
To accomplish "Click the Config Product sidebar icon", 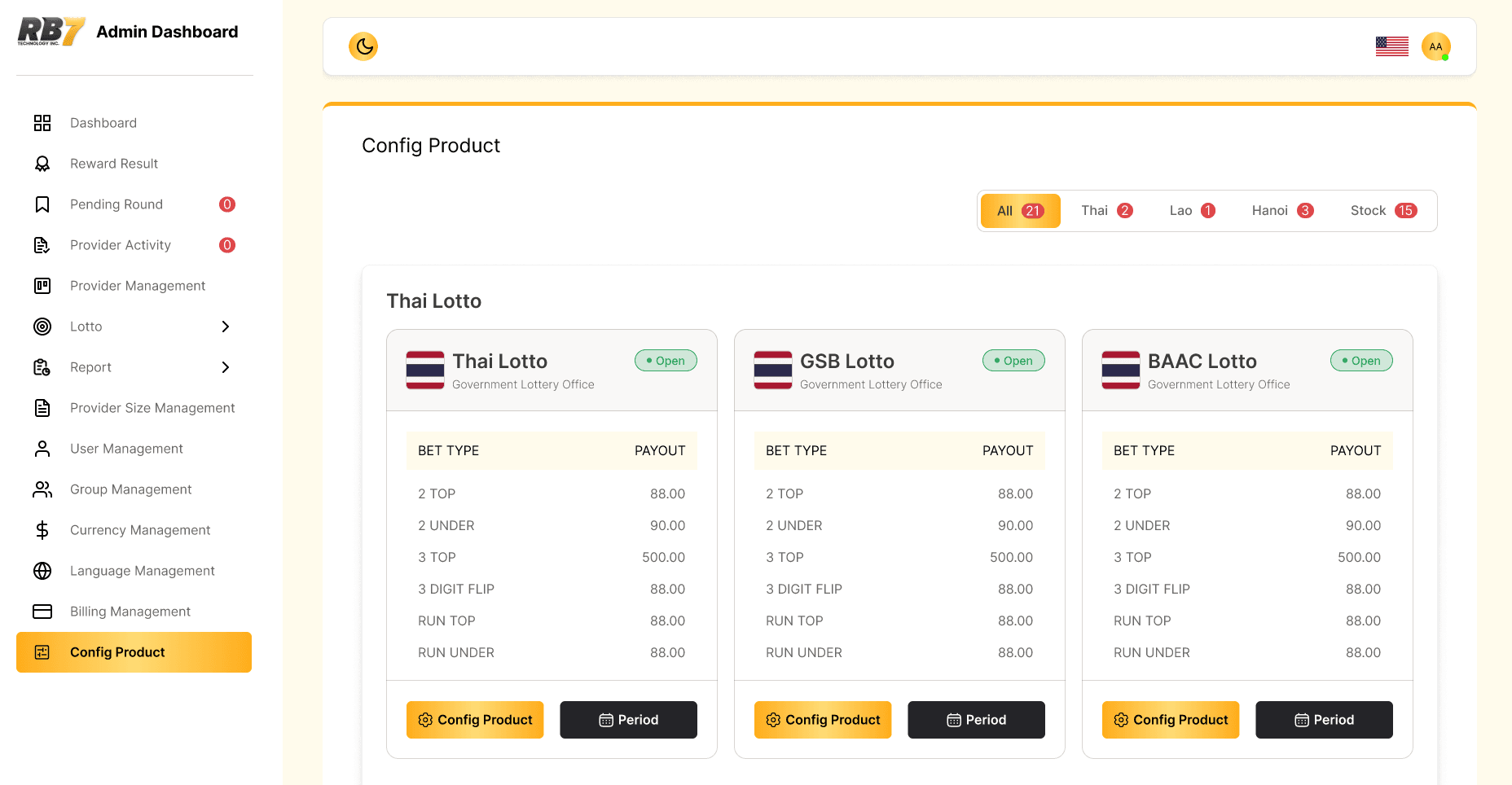I will pyautogui.click(x=42, y=652).
